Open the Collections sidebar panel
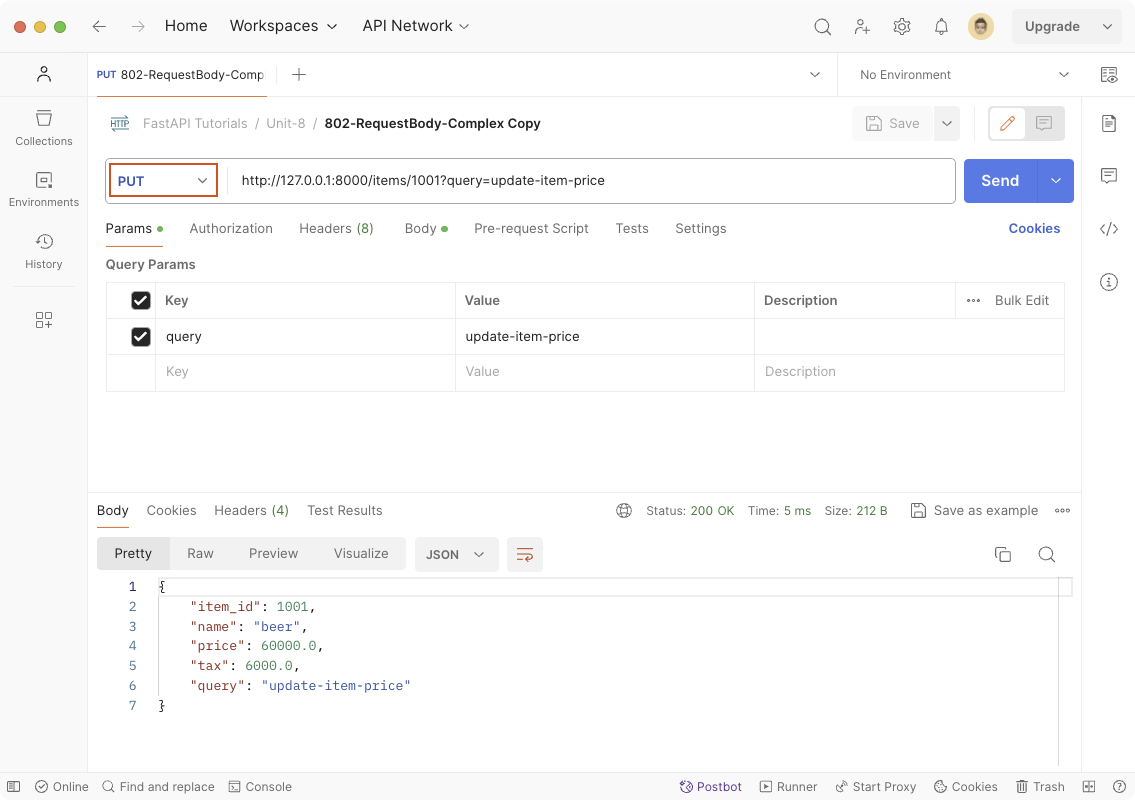1135x800 pixels. pyautogui.click(x=44, y=128)
